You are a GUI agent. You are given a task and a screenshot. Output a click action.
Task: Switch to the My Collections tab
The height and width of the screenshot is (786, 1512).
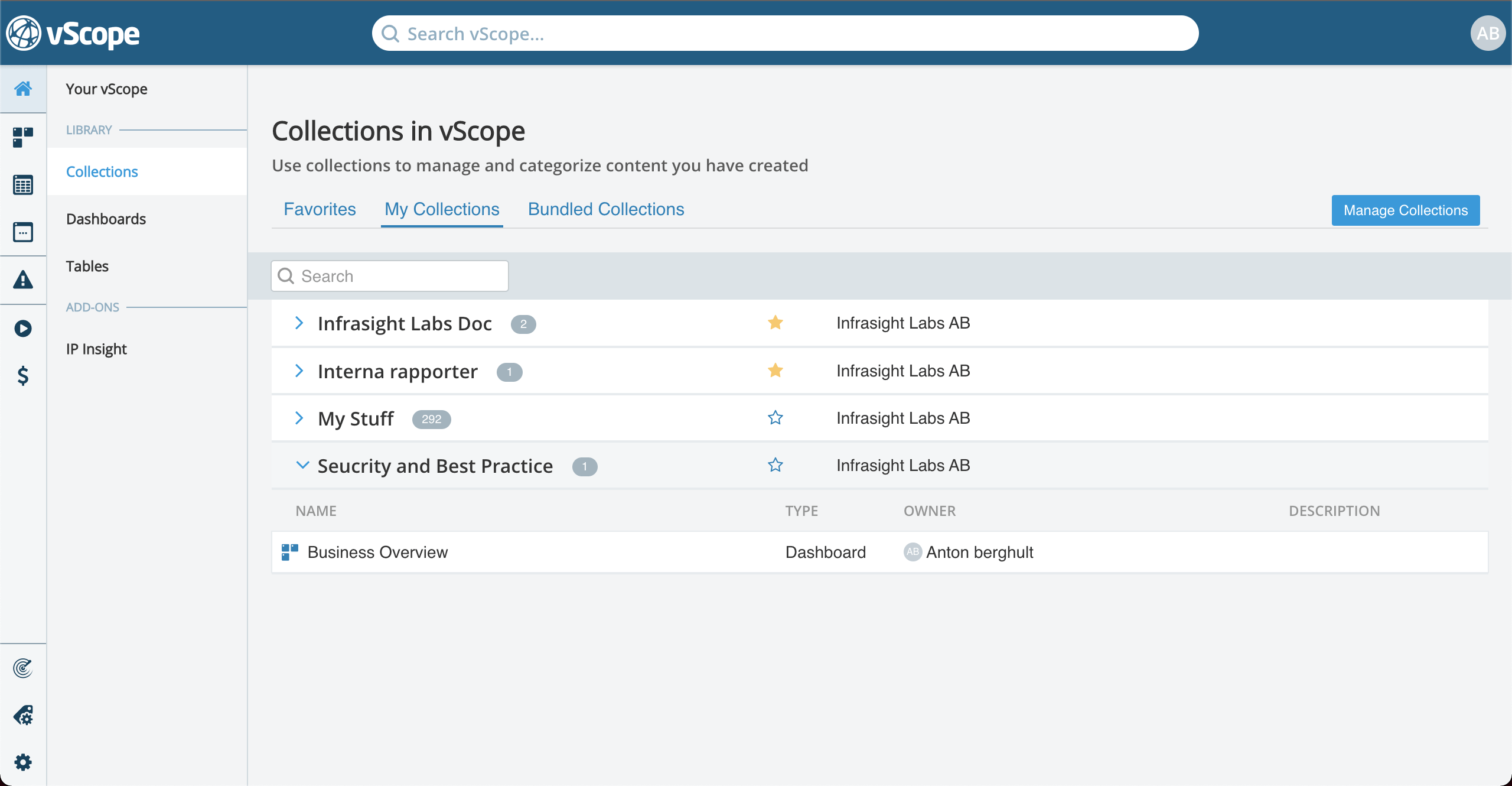(x=442, y=209)
